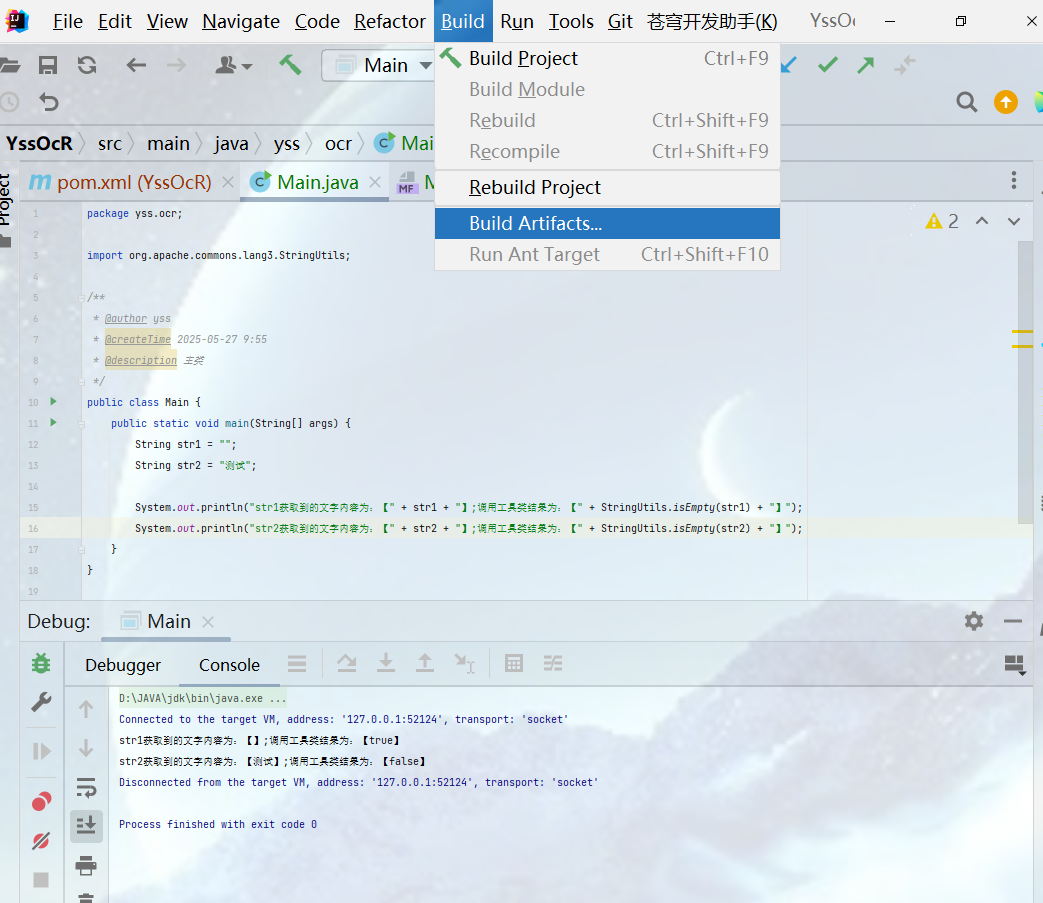Open the View menu

click(x=167, y=21)
